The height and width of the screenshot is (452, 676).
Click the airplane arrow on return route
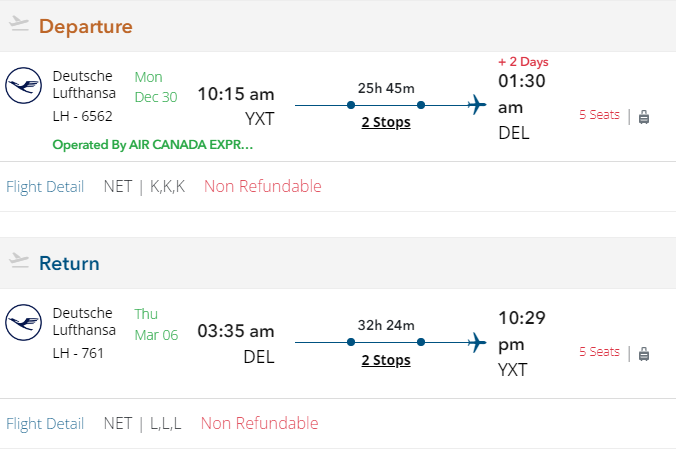pos(476,342)
